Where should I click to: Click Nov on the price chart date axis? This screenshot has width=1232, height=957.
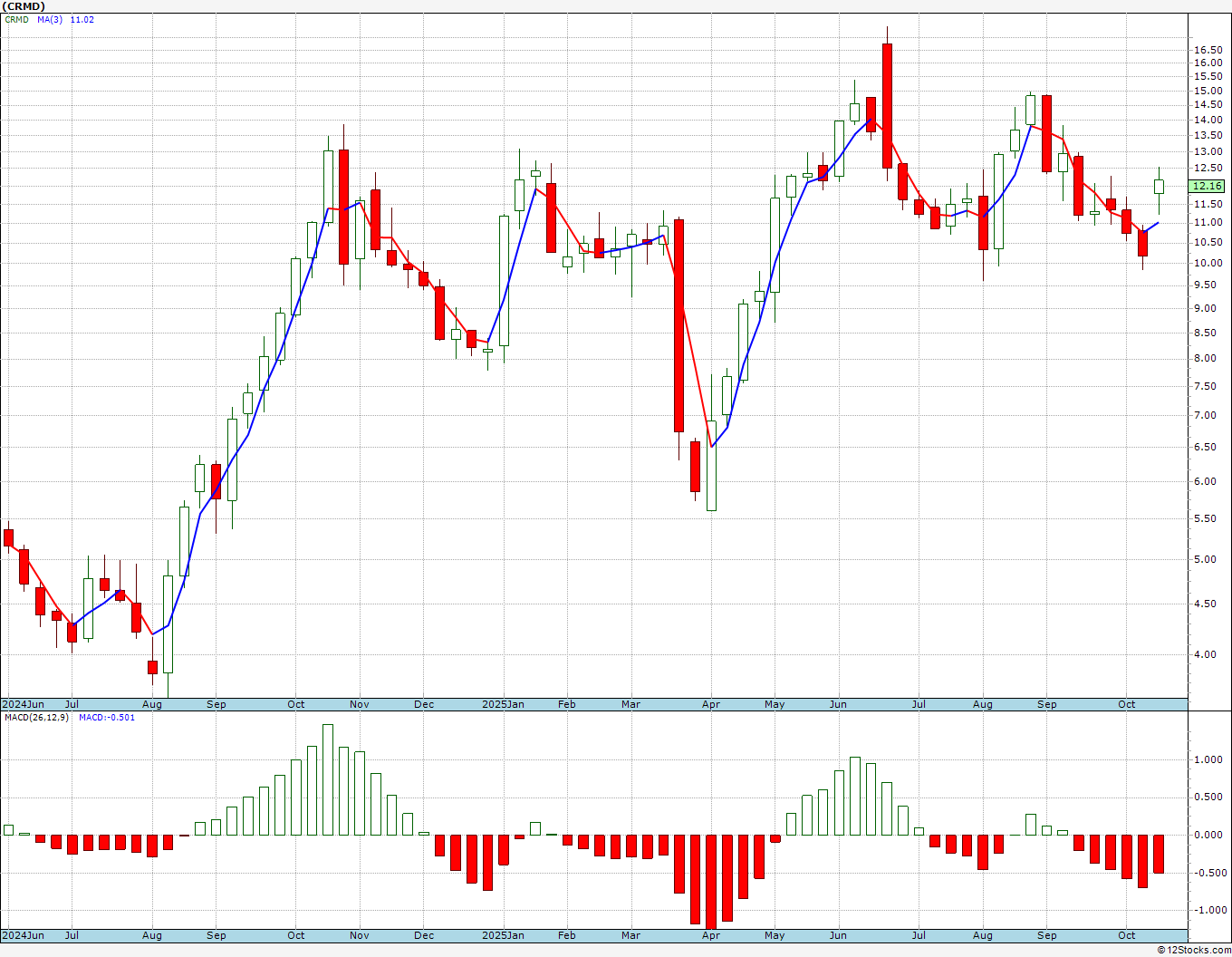pos(359,704)
